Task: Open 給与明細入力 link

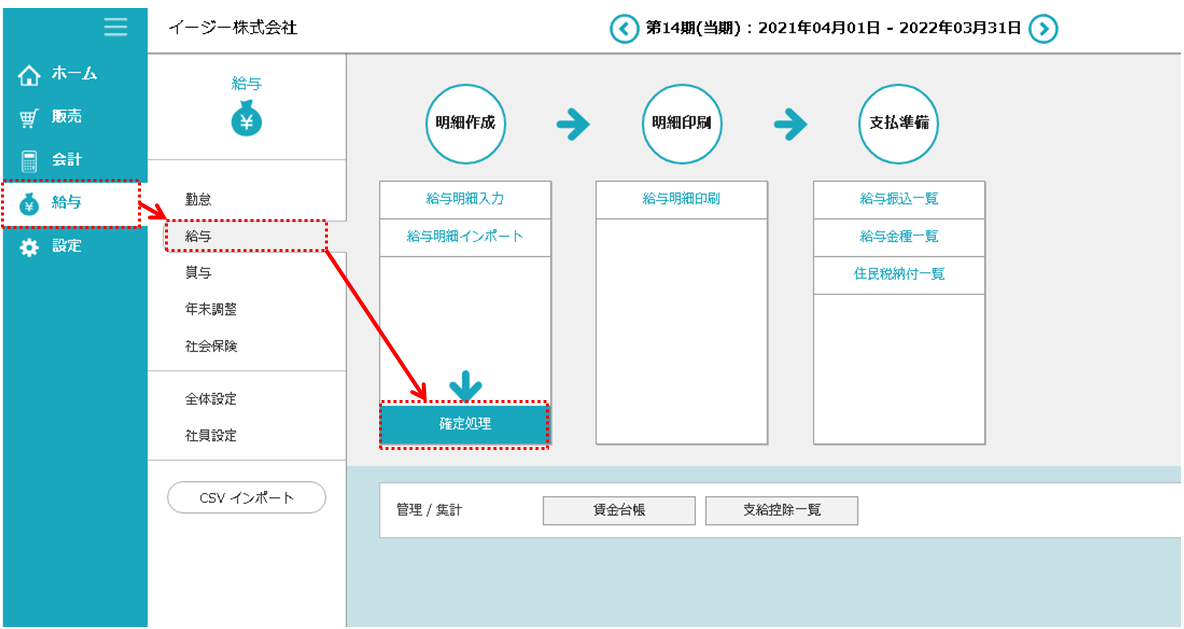Action: point(465,199)
